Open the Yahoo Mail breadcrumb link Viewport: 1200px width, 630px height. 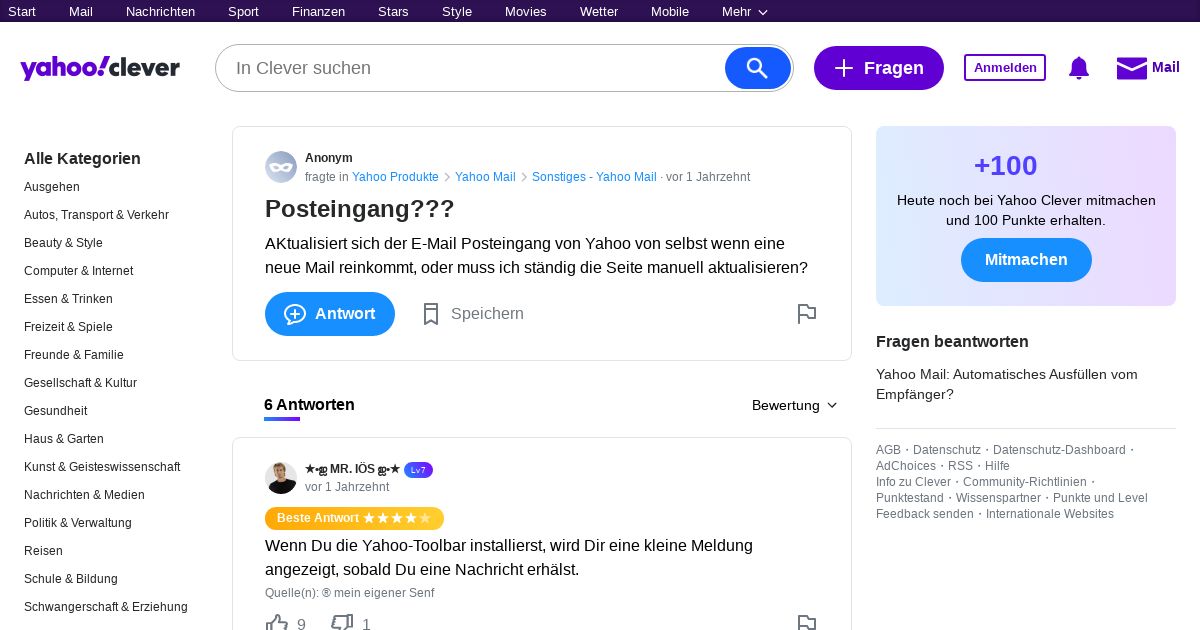coord(485,177)
